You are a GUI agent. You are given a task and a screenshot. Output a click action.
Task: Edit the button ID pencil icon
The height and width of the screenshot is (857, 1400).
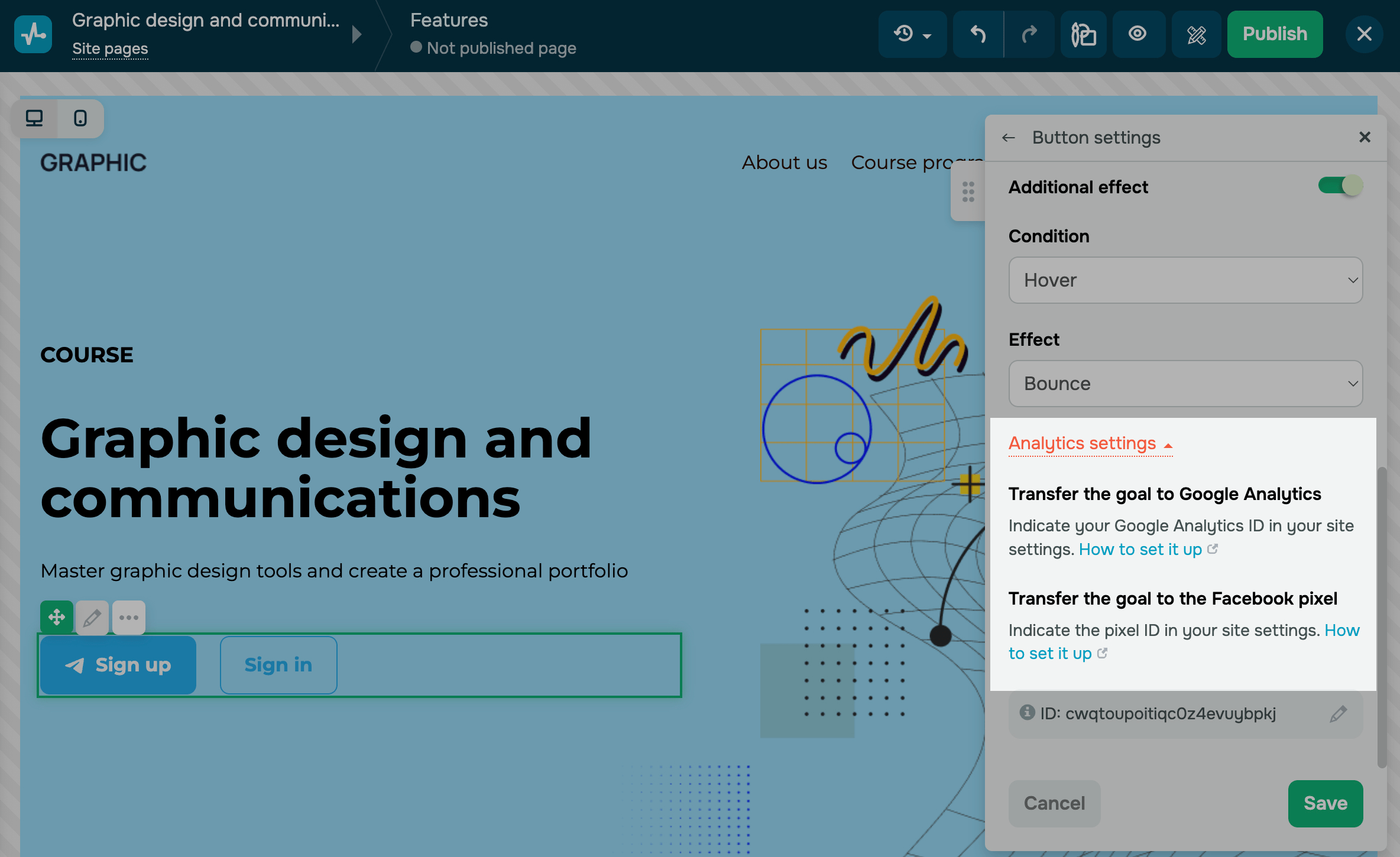[x=1339, y=714]
